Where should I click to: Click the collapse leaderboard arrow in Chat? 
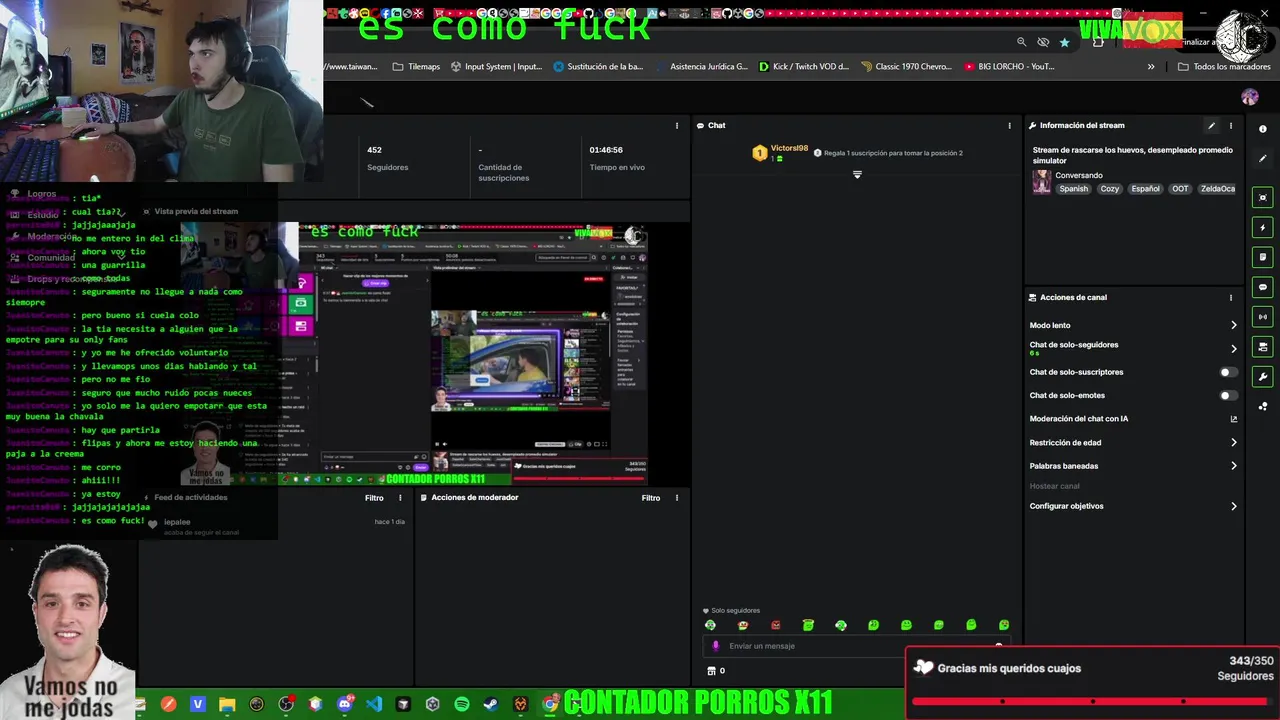pyautogui.click(x=857, y=175)
